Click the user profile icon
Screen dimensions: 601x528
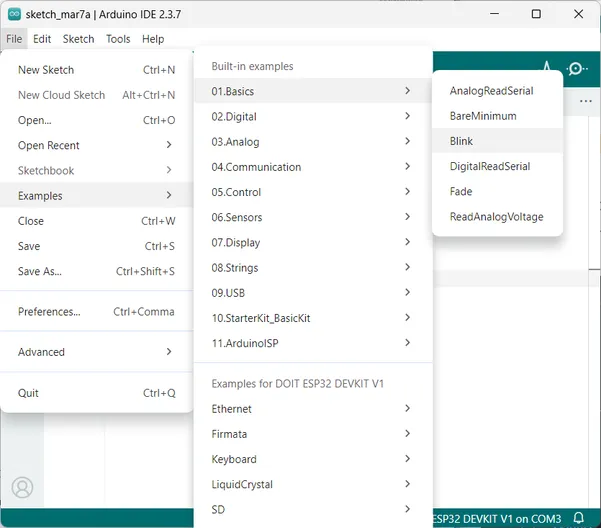pos(22,487)
